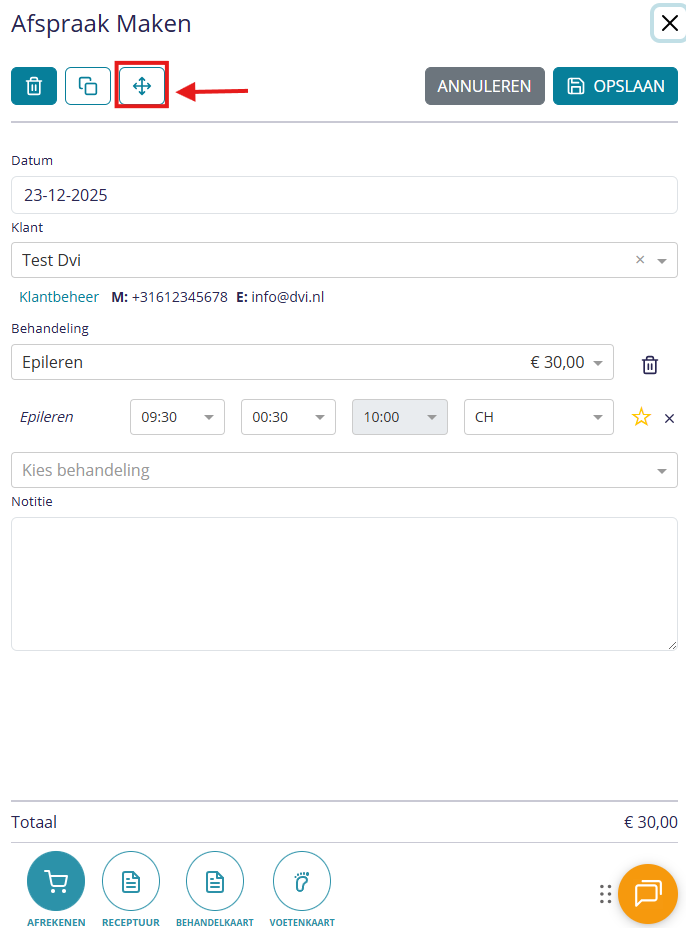Image resolution: width=686 pixels, height=928 pixels.
Task: Open the start time 09:30 dropdown
Action: coord(177,417)
